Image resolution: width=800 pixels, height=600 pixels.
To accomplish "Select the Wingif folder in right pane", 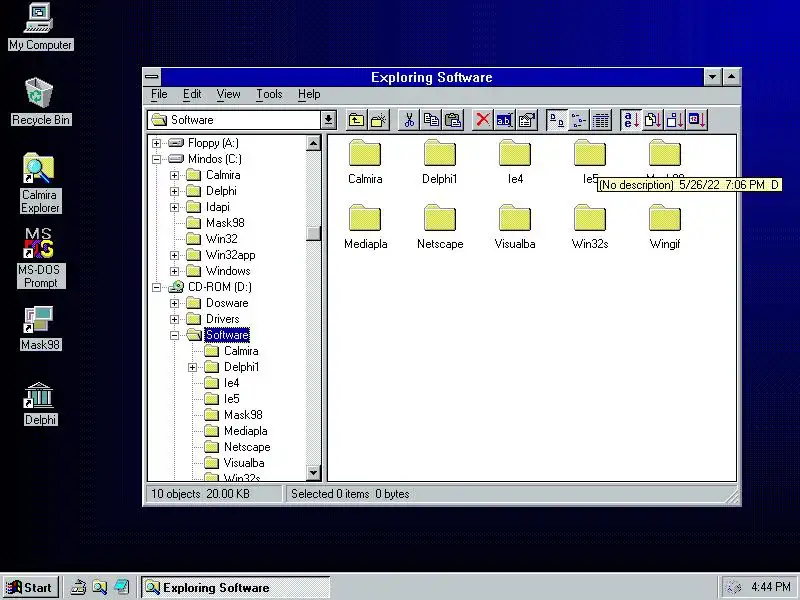I will click(665, 227).
